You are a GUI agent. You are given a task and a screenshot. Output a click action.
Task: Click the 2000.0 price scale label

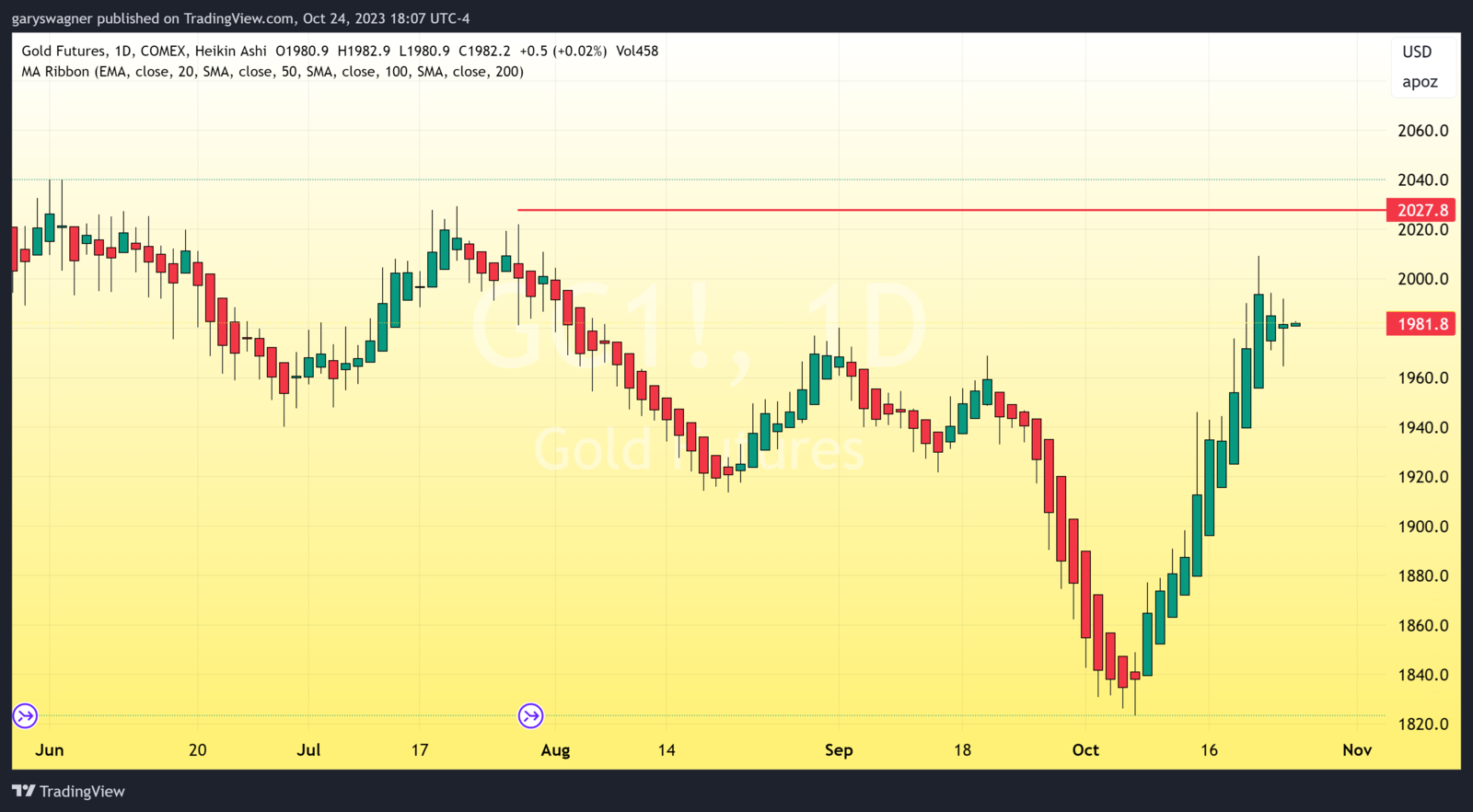(x=1422, y=279)
